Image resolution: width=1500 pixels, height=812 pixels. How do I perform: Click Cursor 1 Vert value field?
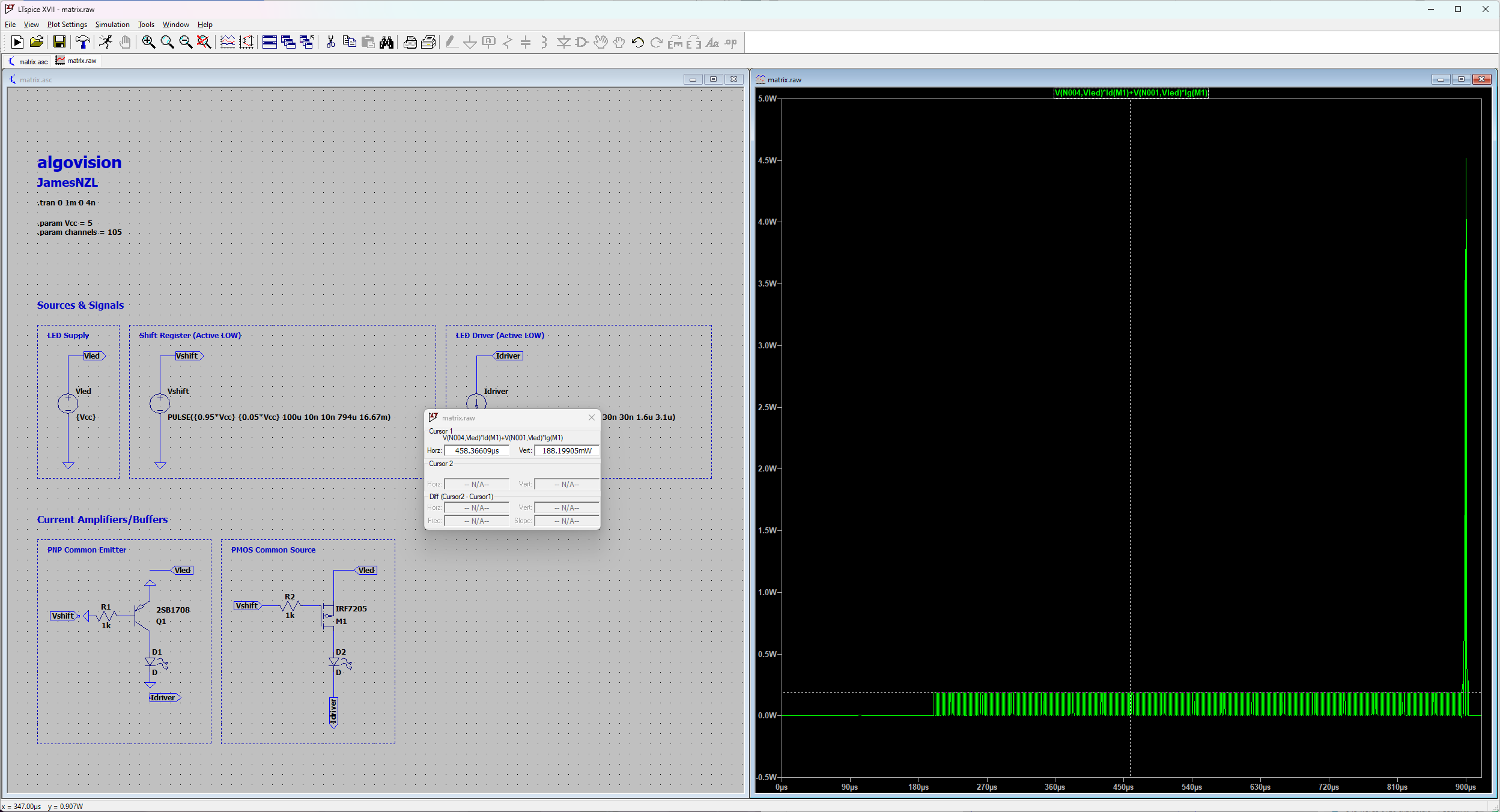pyautogui.click(x=566, y=450)
